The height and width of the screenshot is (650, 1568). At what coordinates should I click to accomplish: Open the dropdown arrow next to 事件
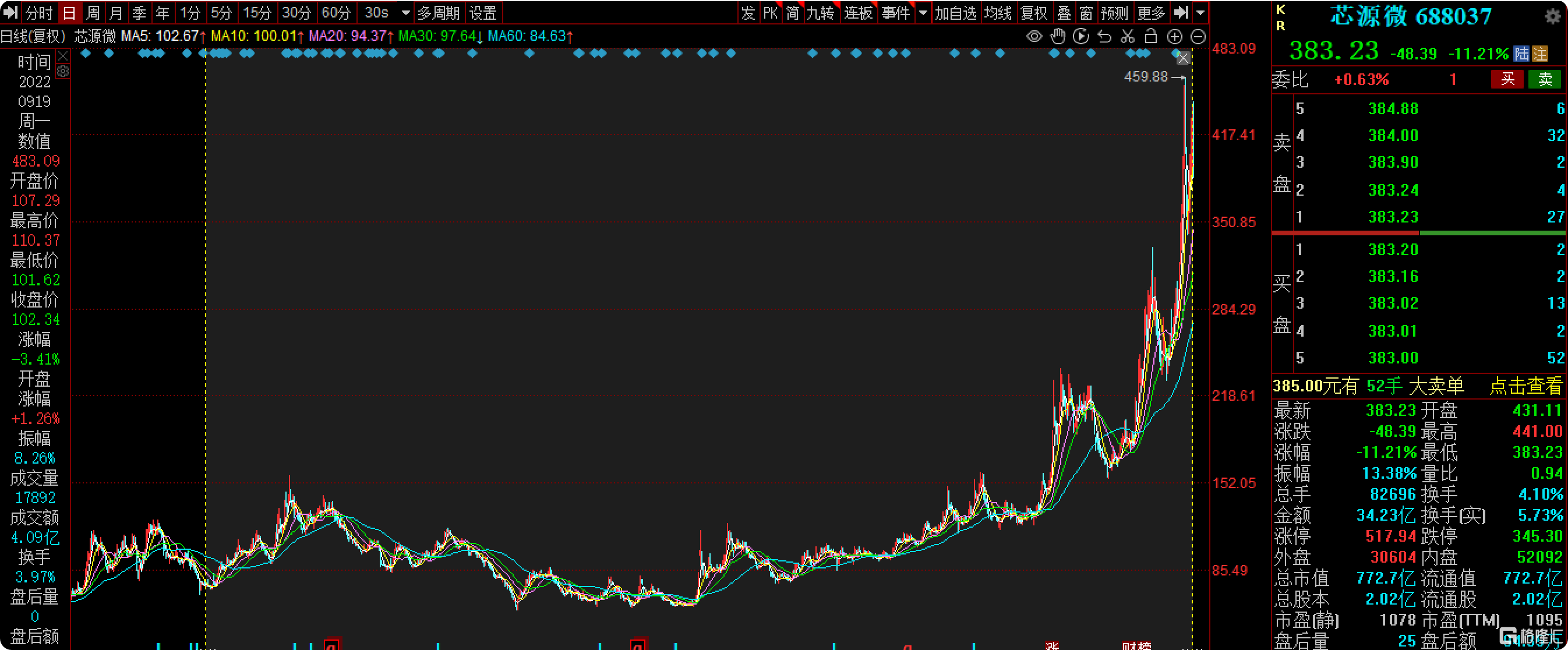[x=923, y=12]
